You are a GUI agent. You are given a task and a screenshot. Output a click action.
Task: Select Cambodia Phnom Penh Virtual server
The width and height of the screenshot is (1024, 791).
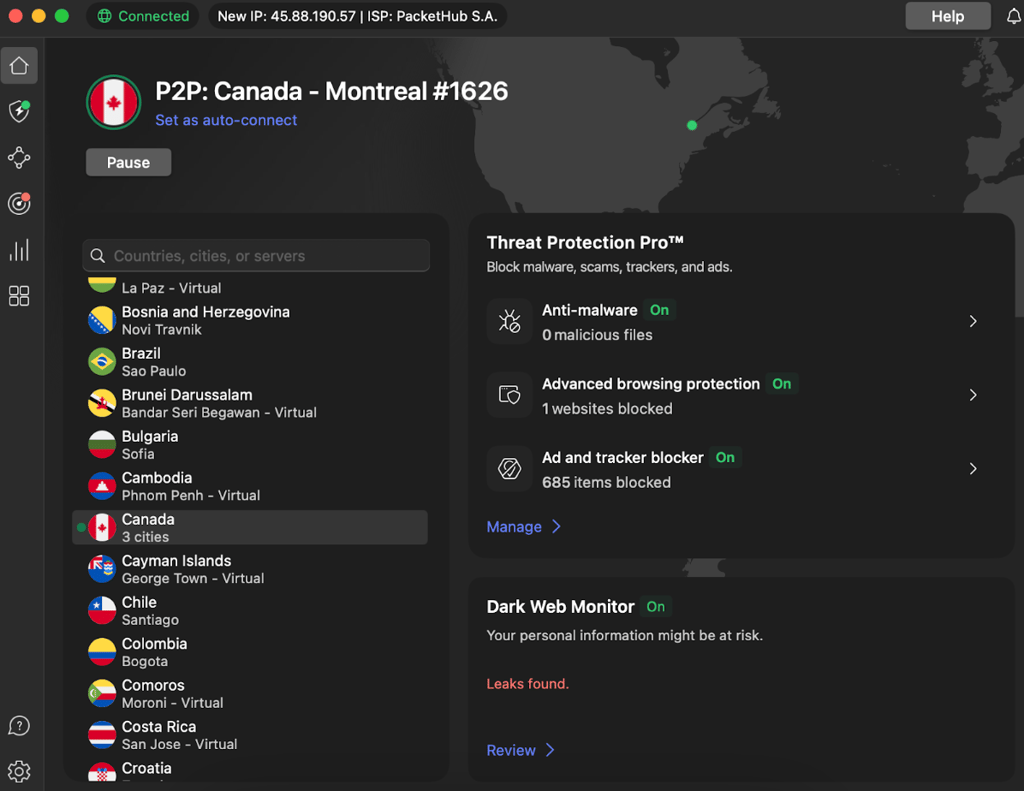(250, 487)
